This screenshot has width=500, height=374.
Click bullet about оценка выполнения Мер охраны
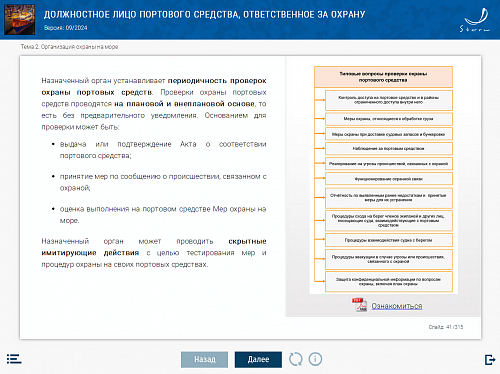click(163, 215)
